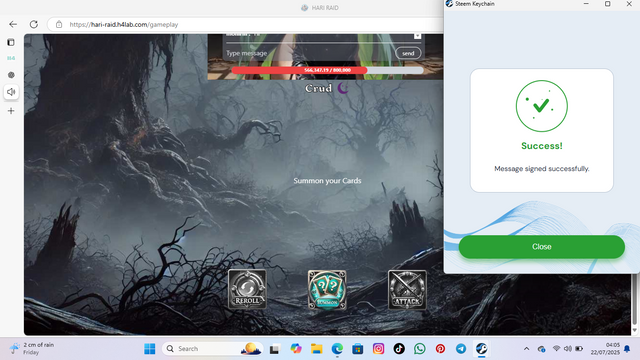Click the Steem Keychain taskbar icon
This screenshot has width=640, height=360.
click(x=482, y=349)
